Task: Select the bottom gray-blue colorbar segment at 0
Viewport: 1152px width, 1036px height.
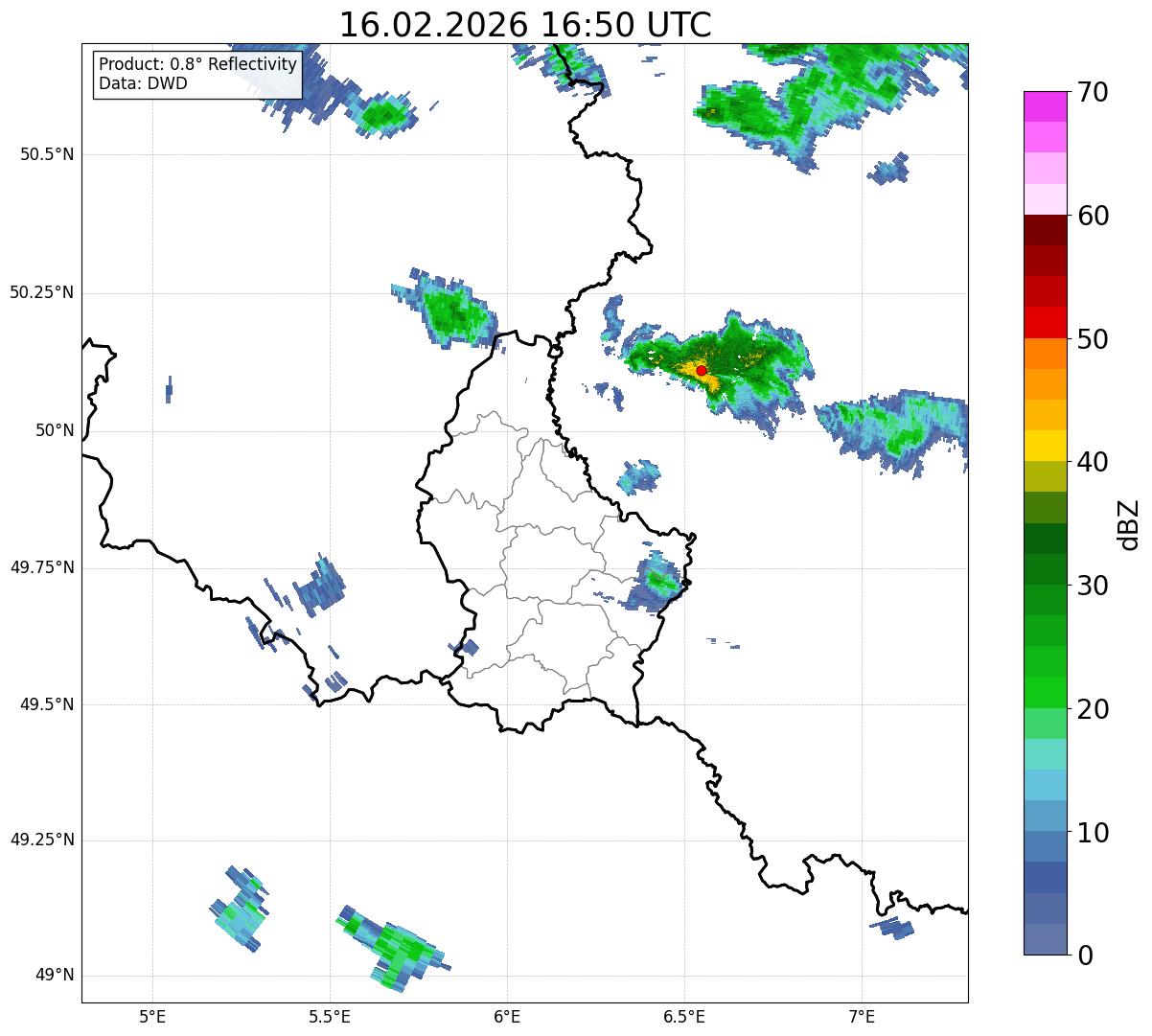Action: 1046,939
